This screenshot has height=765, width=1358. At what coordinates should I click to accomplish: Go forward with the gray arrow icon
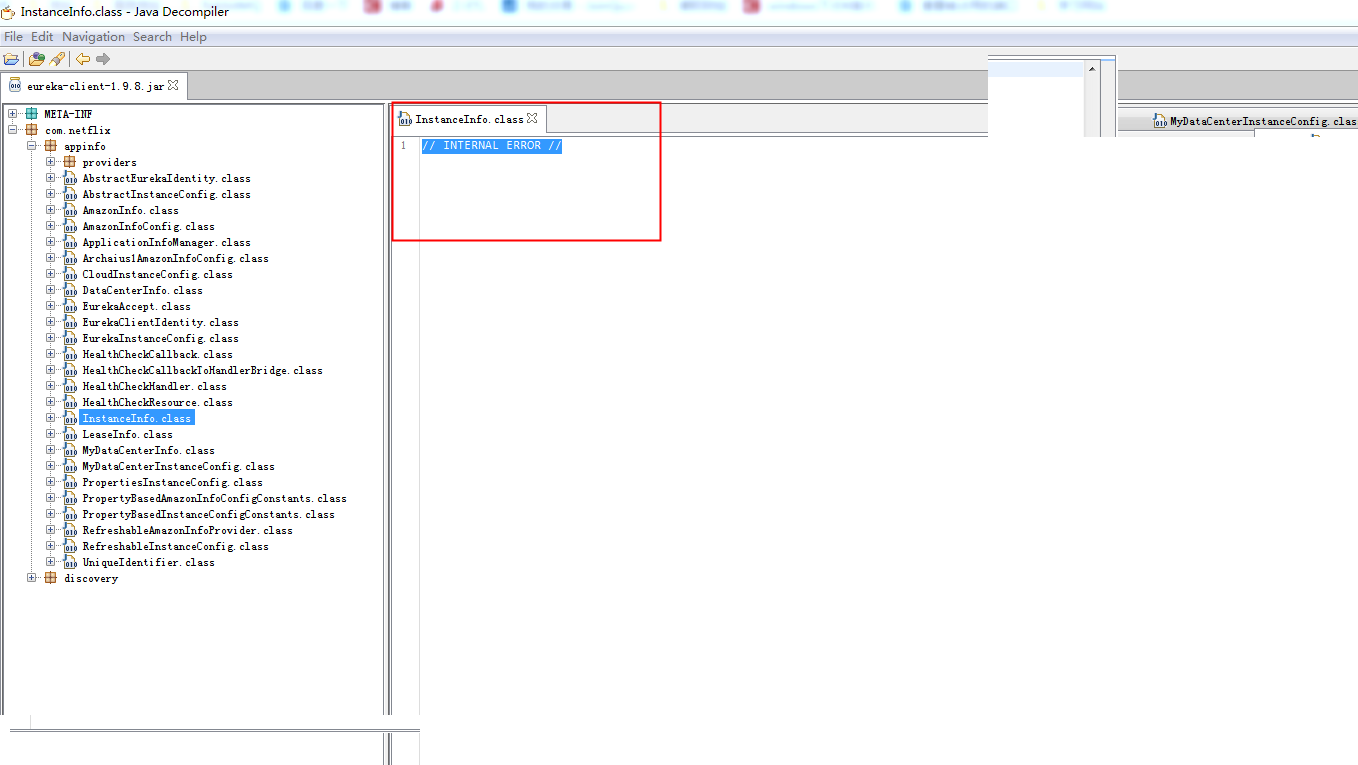pos(103,59)
